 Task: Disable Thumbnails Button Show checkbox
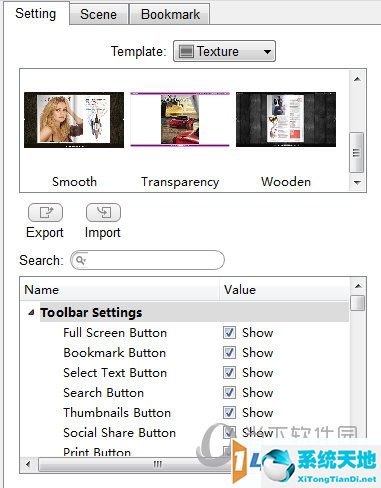[x=229, y=412]
